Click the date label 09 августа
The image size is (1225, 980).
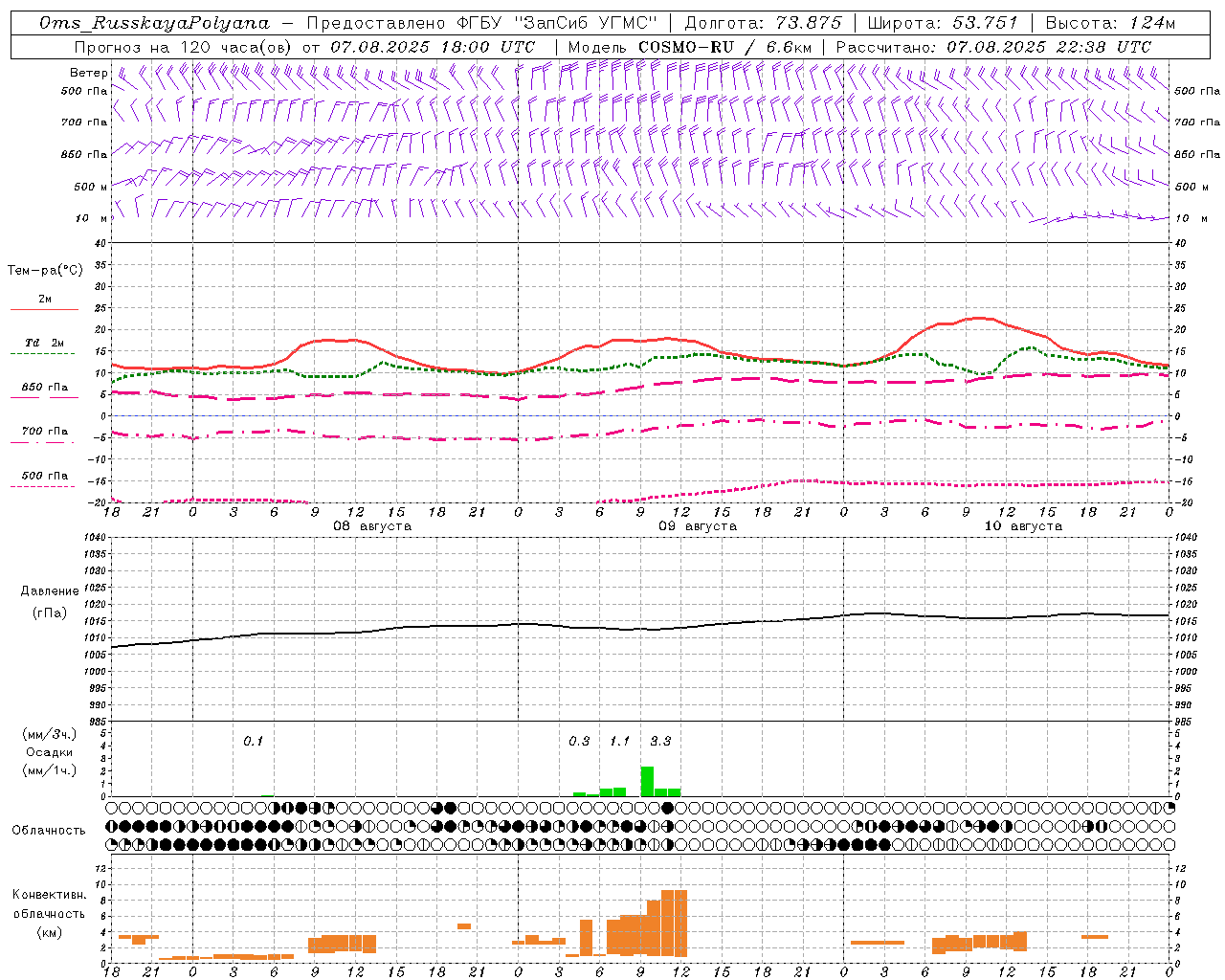(x=698, y=526)
